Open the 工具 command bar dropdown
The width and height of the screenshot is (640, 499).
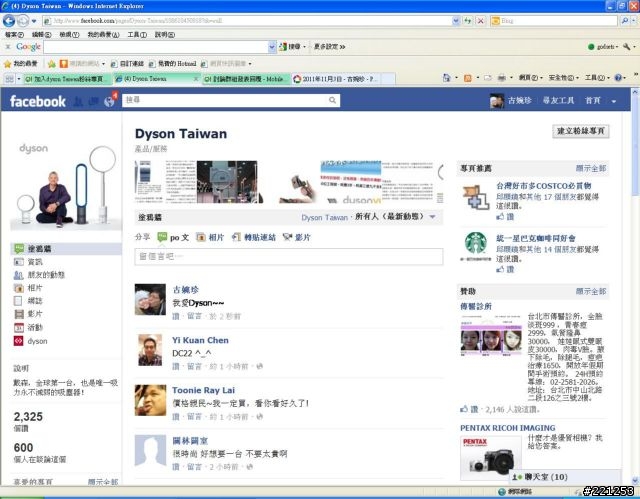(x=597, y=78)
